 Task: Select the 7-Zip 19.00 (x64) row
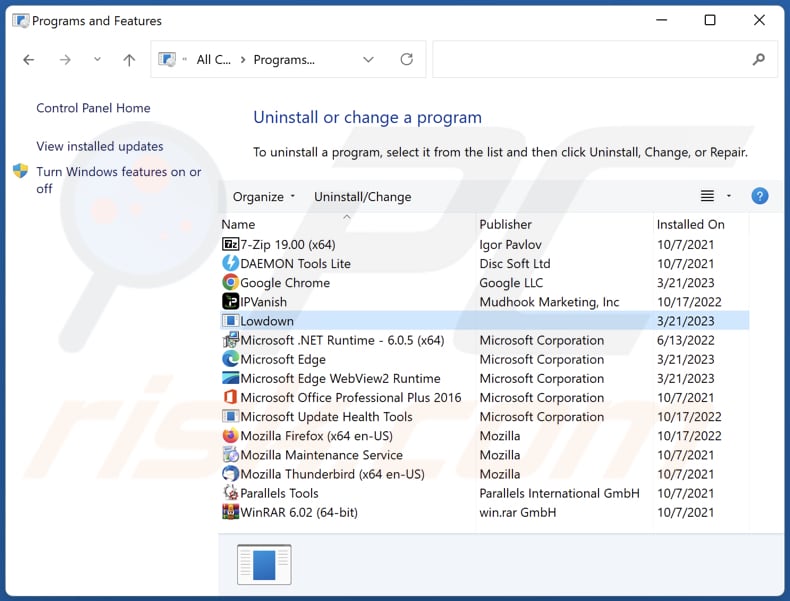485,244
